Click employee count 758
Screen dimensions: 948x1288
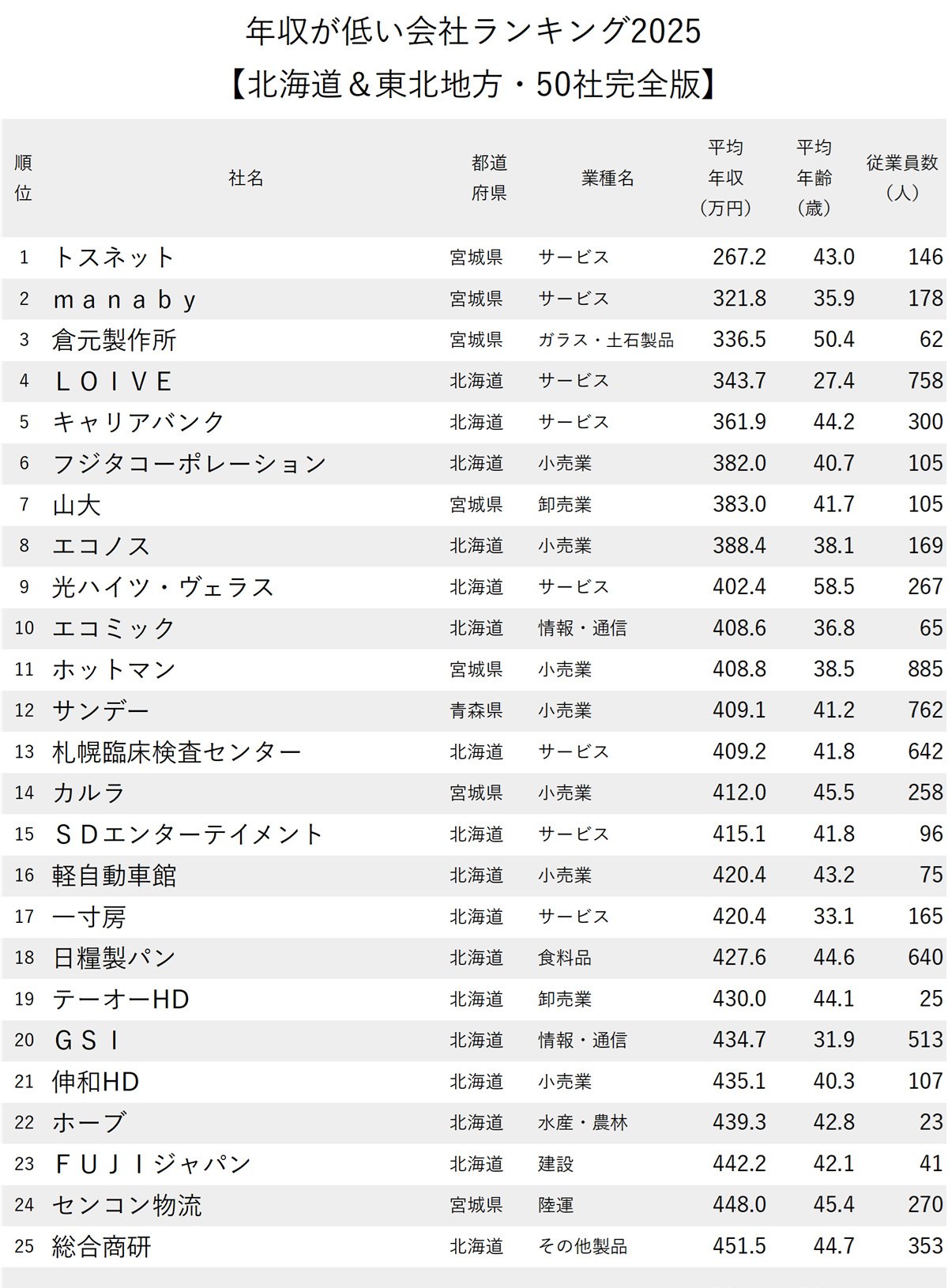pos(925,381)
